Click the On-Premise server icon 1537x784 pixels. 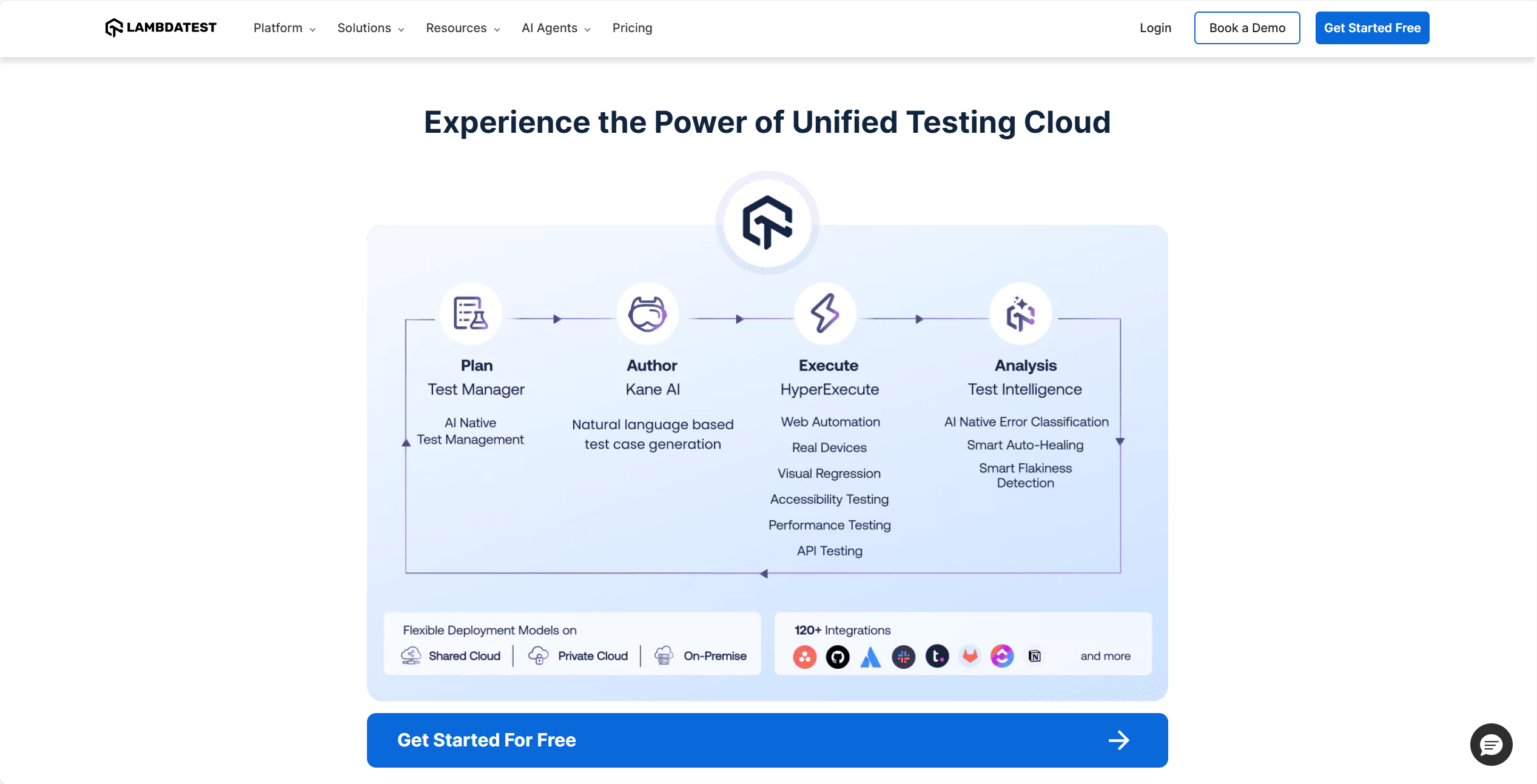(664, 655)
